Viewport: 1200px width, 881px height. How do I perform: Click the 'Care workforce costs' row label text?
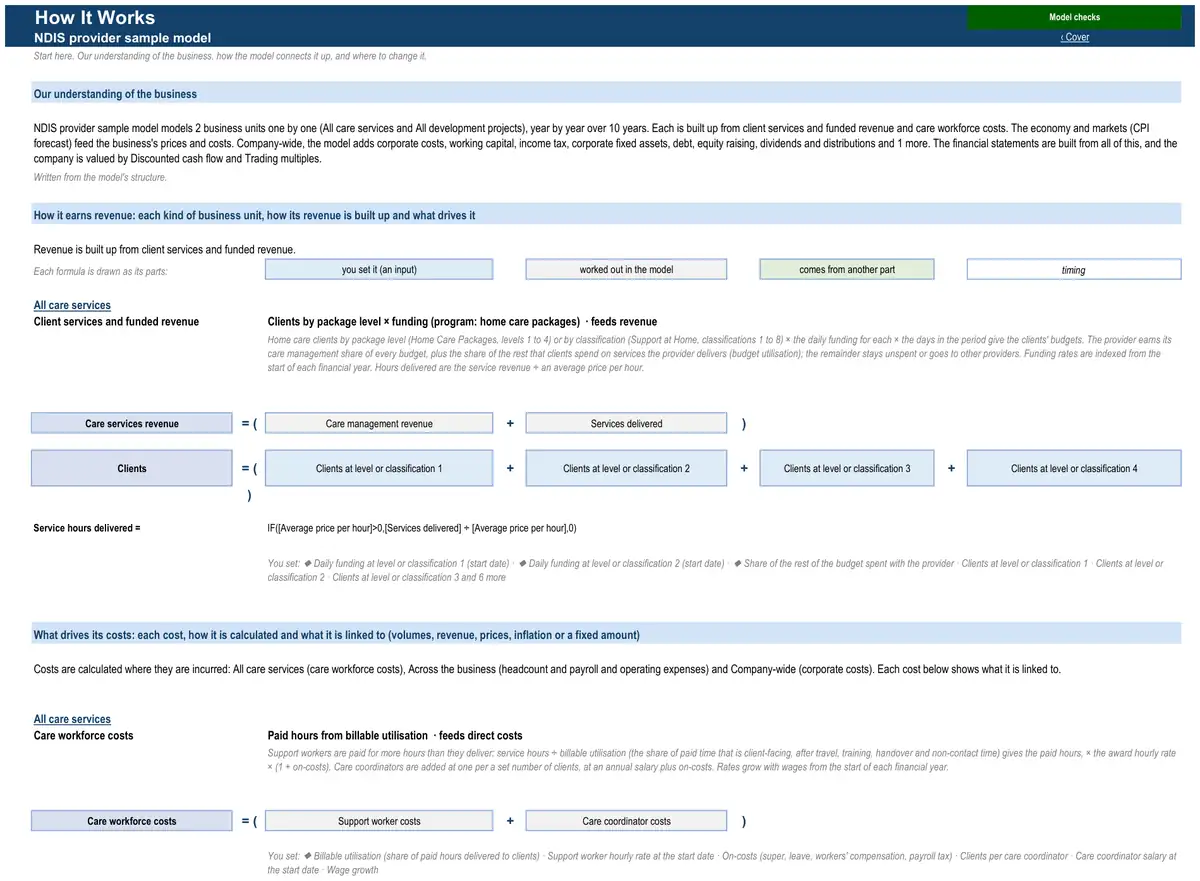pos(83,736)
